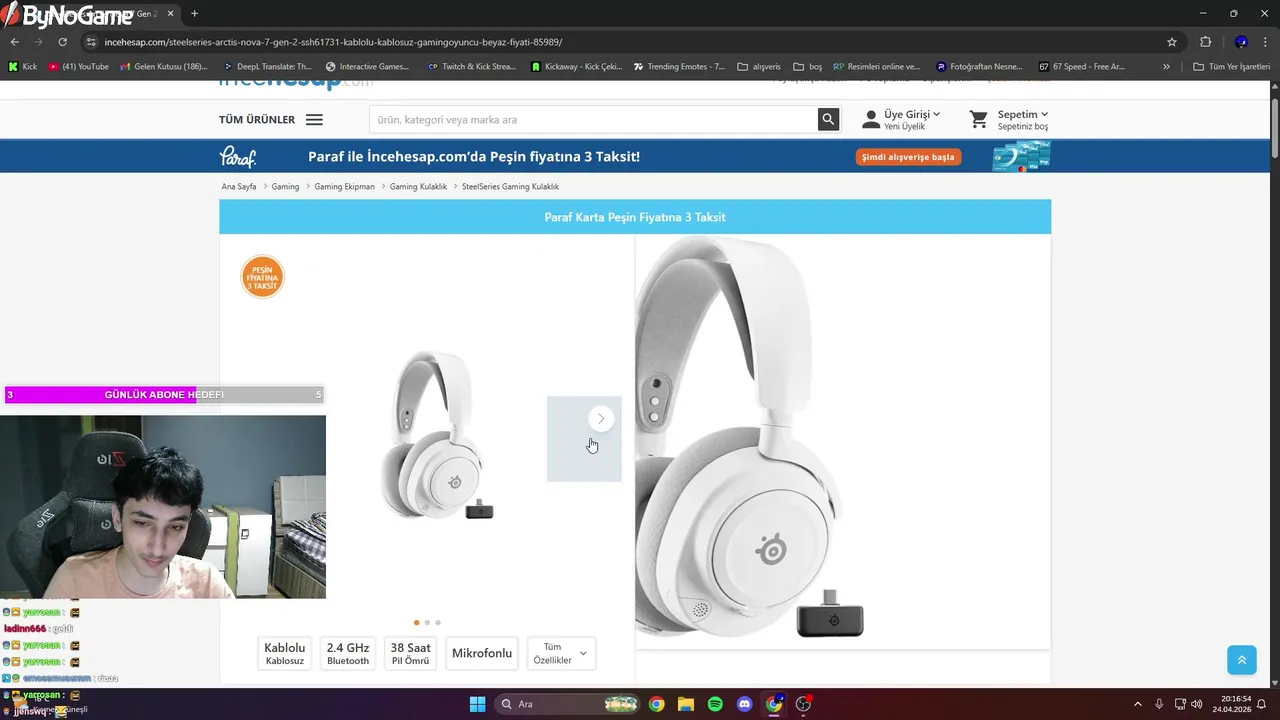Open the Gelen Kutusu (186) bookmark
The width and height of the screenshot is (1280, 720).
[163, 67]
